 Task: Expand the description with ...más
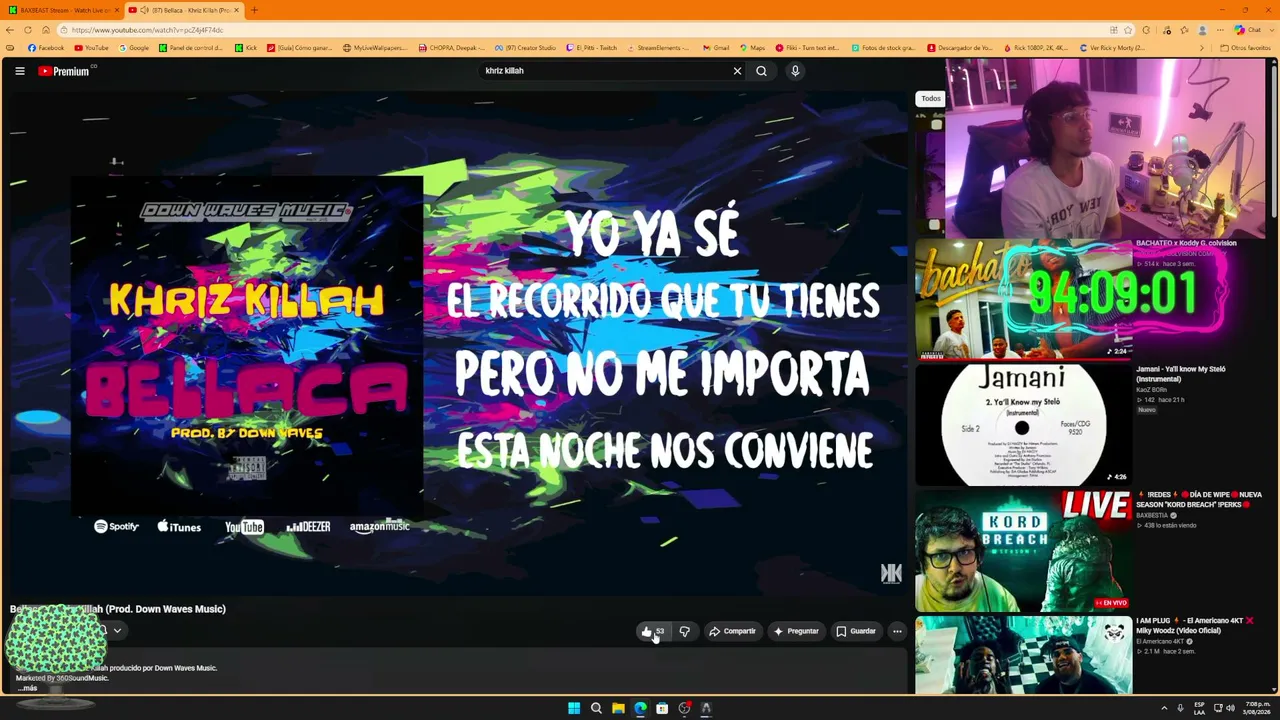[27, 688]
